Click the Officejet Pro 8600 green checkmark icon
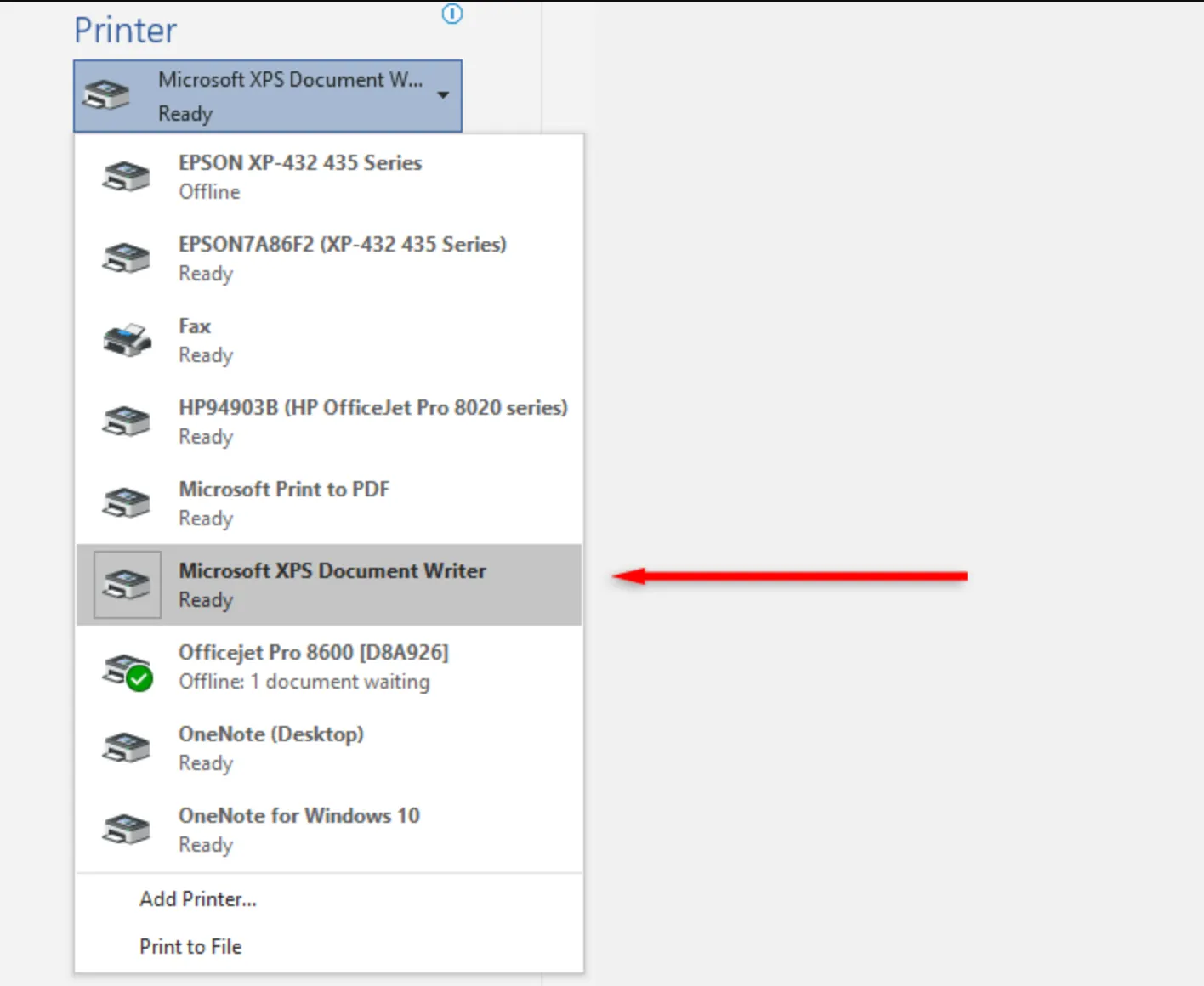 pyautogui.click(x=139, y=677)
